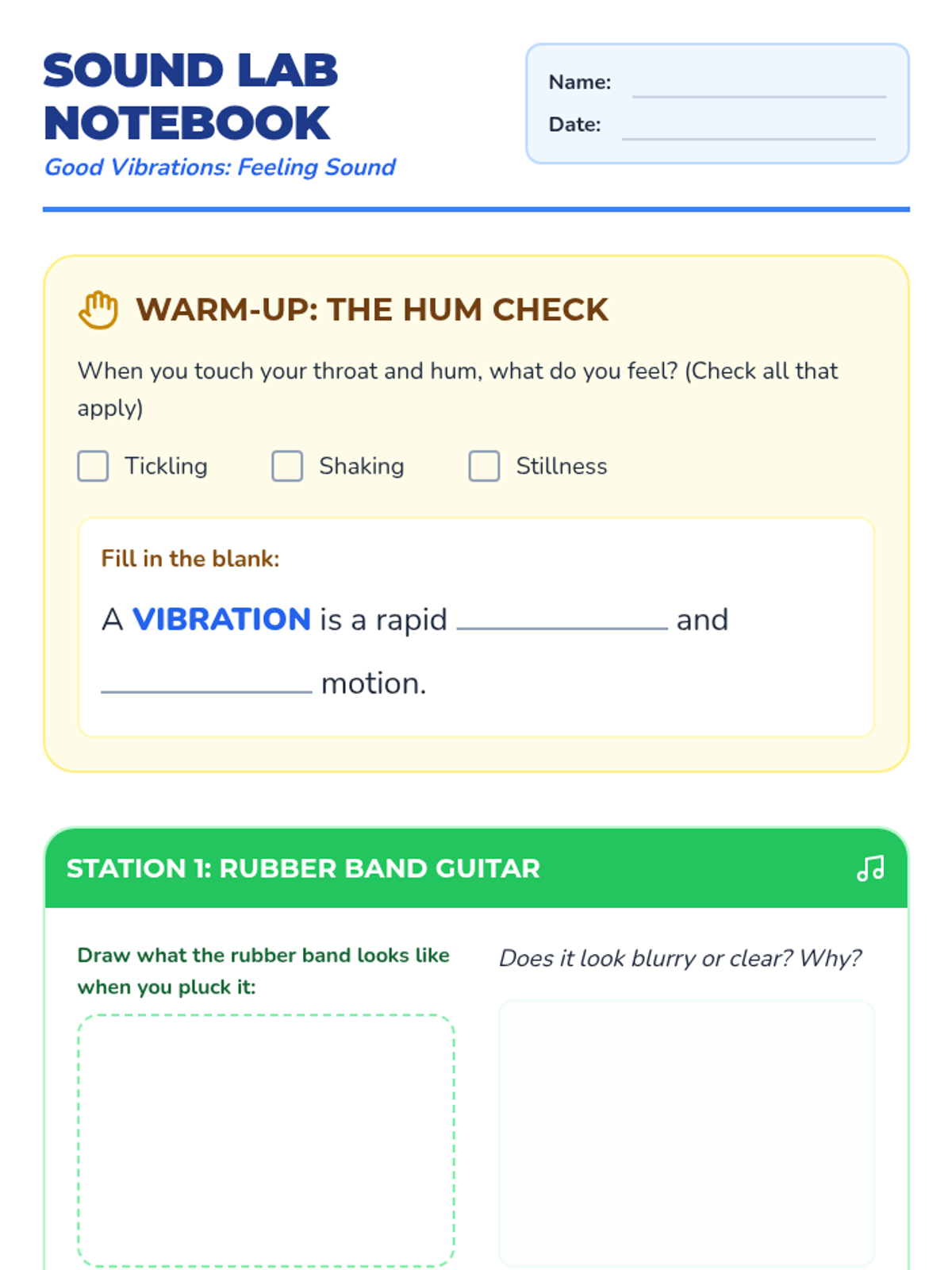Click the second blank before 'motion.'
The image size is (952, 1270).
(x=207, y=682)
